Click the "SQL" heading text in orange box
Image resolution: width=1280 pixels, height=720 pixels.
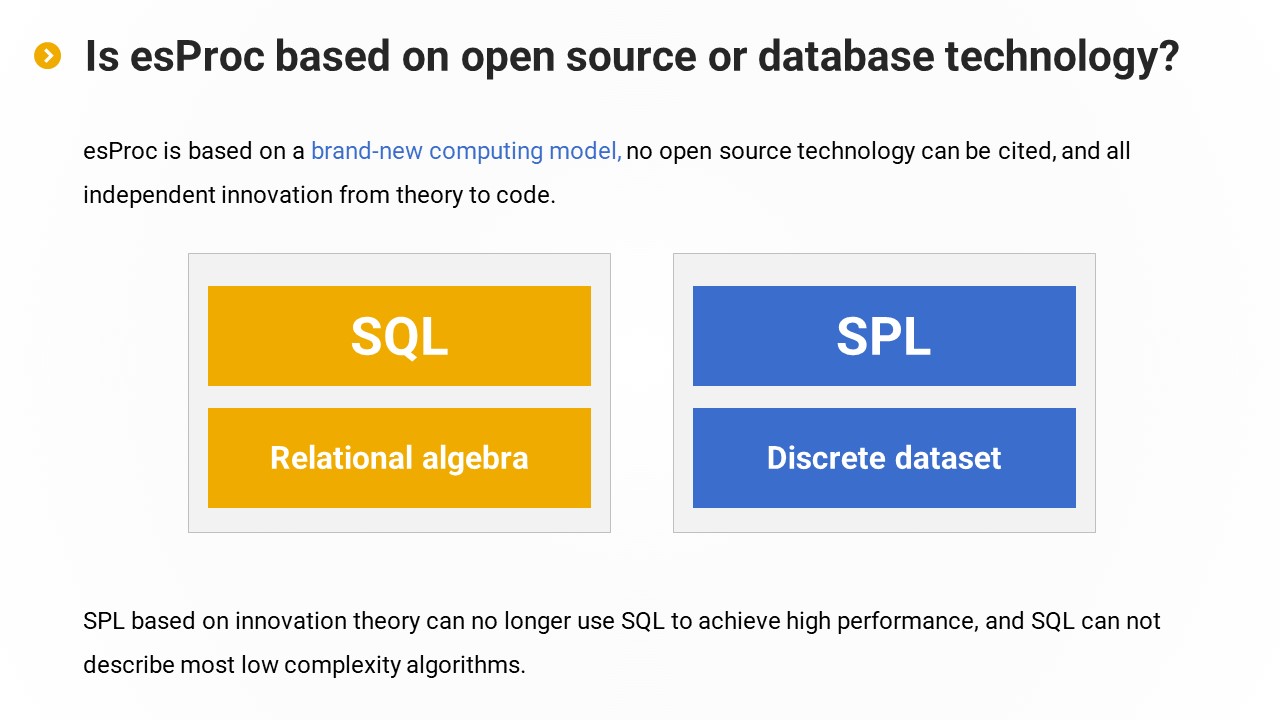[399, 336]
